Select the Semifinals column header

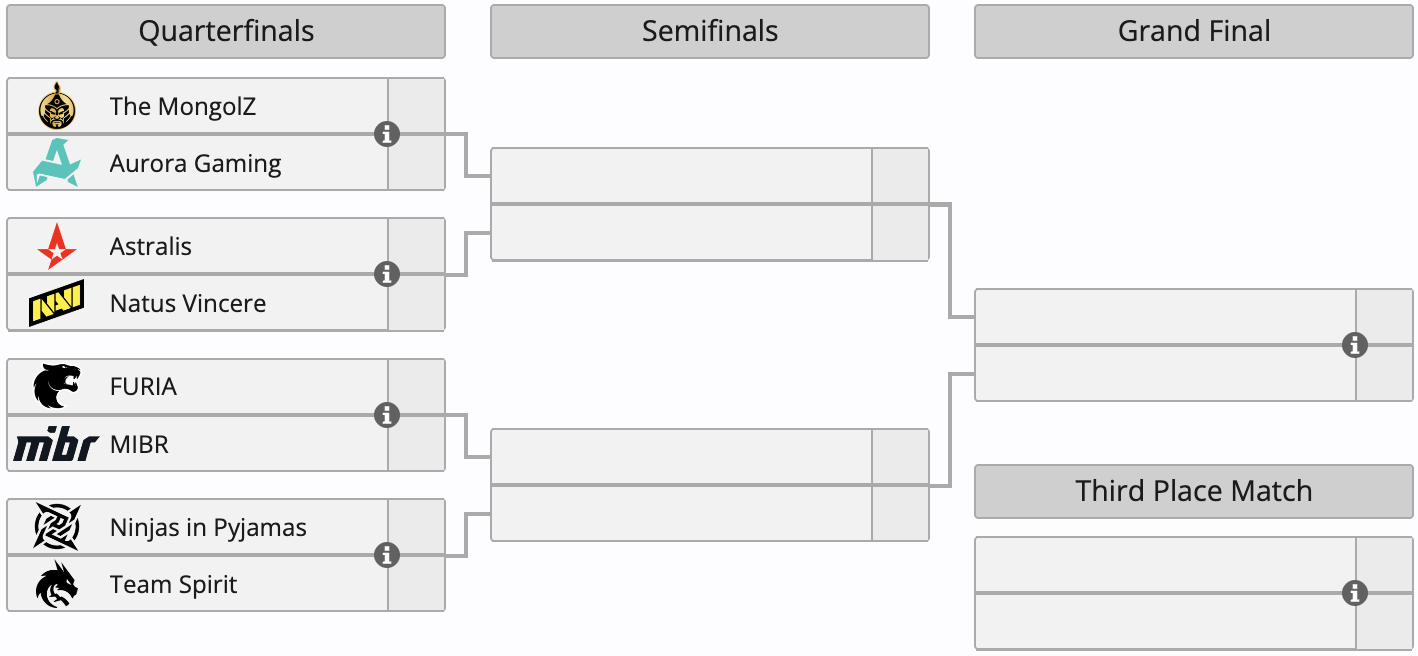710,32
